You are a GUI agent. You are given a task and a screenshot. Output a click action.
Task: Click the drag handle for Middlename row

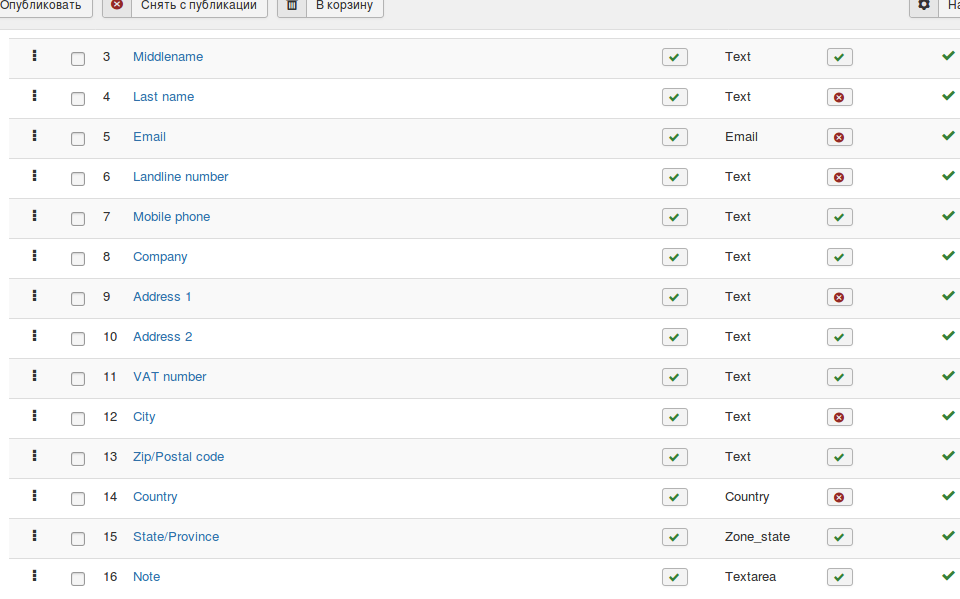pyautogui.click(x=35, y=56)
